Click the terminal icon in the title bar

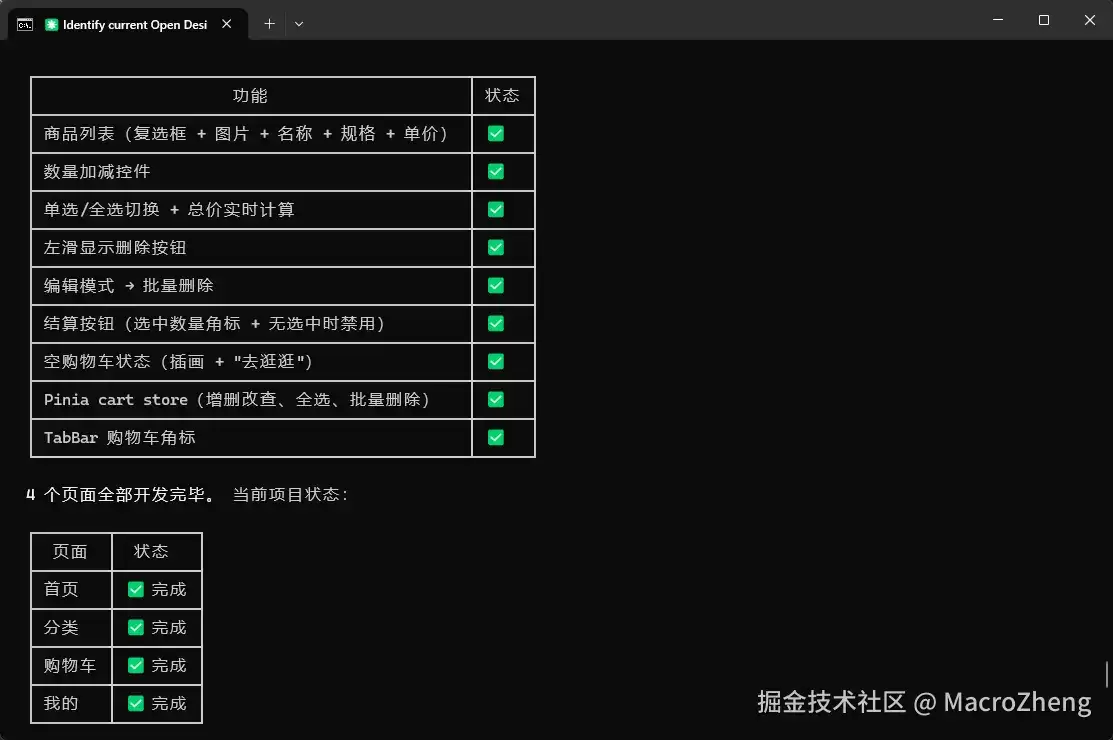tap(25, 25)
